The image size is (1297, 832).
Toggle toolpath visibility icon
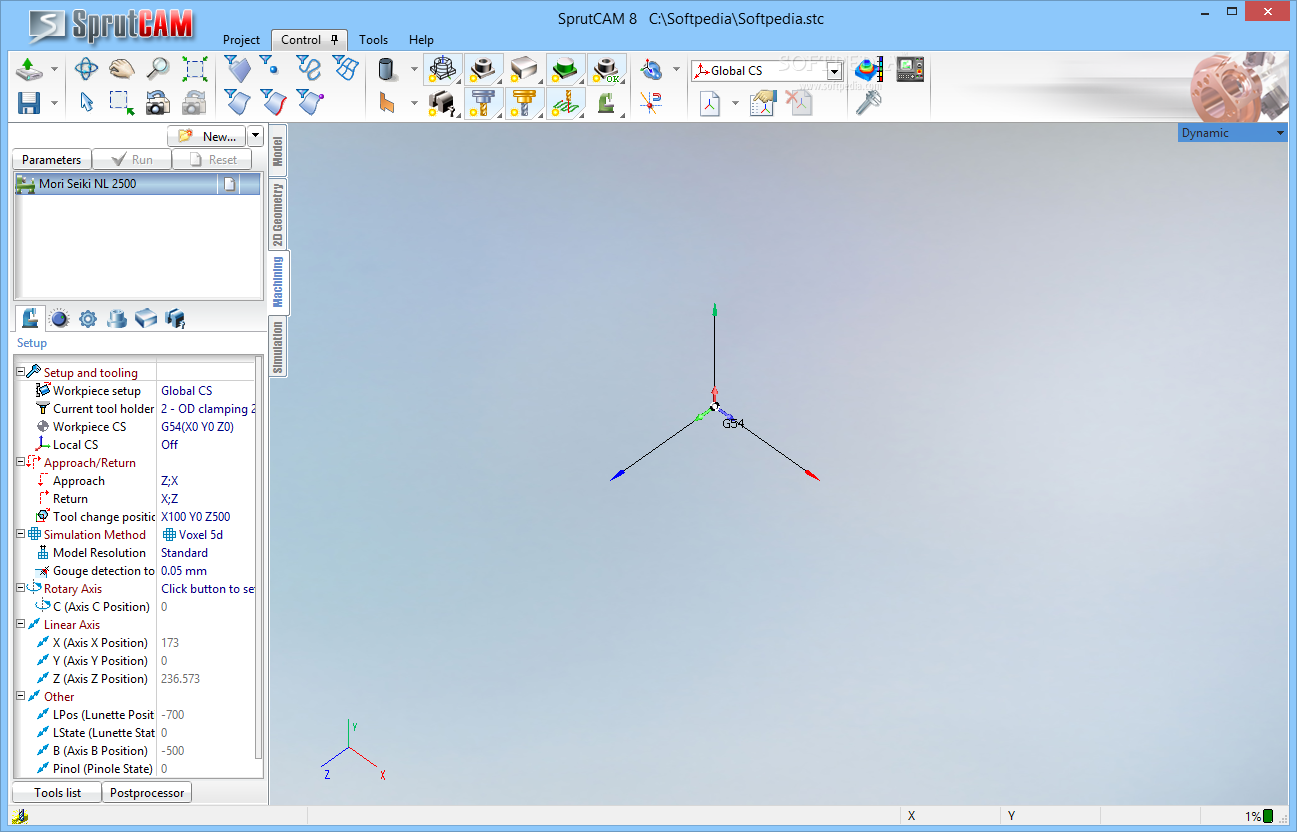[566, 102]
